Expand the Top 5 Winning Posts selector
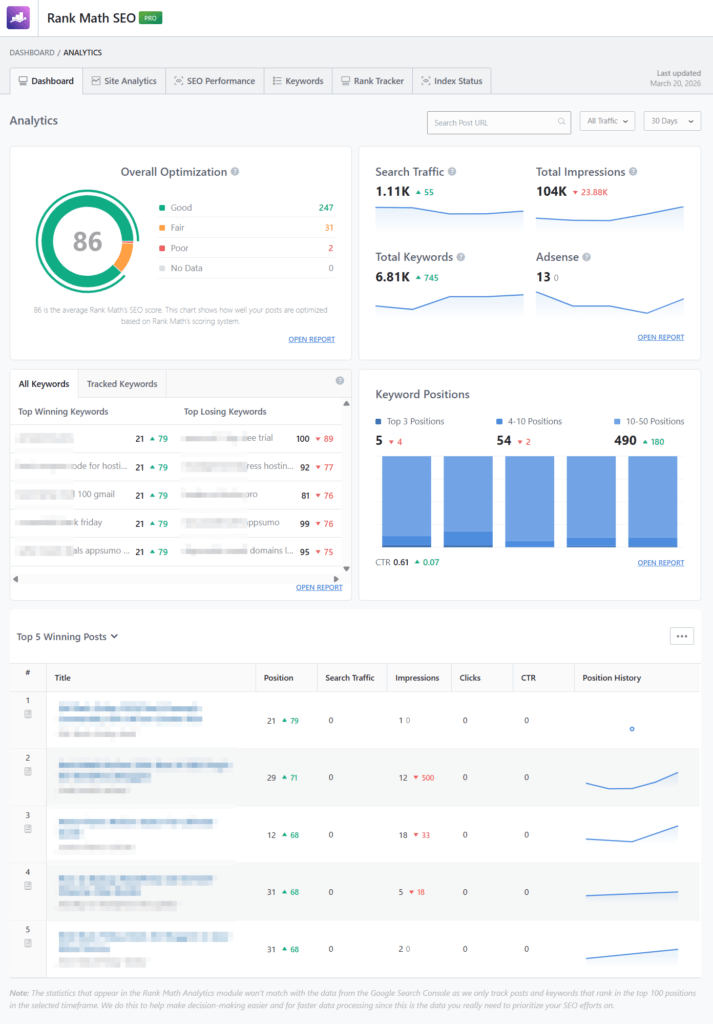Image resolution: width=713 pixels, height=1024 pixels. [x=67, y=637]
